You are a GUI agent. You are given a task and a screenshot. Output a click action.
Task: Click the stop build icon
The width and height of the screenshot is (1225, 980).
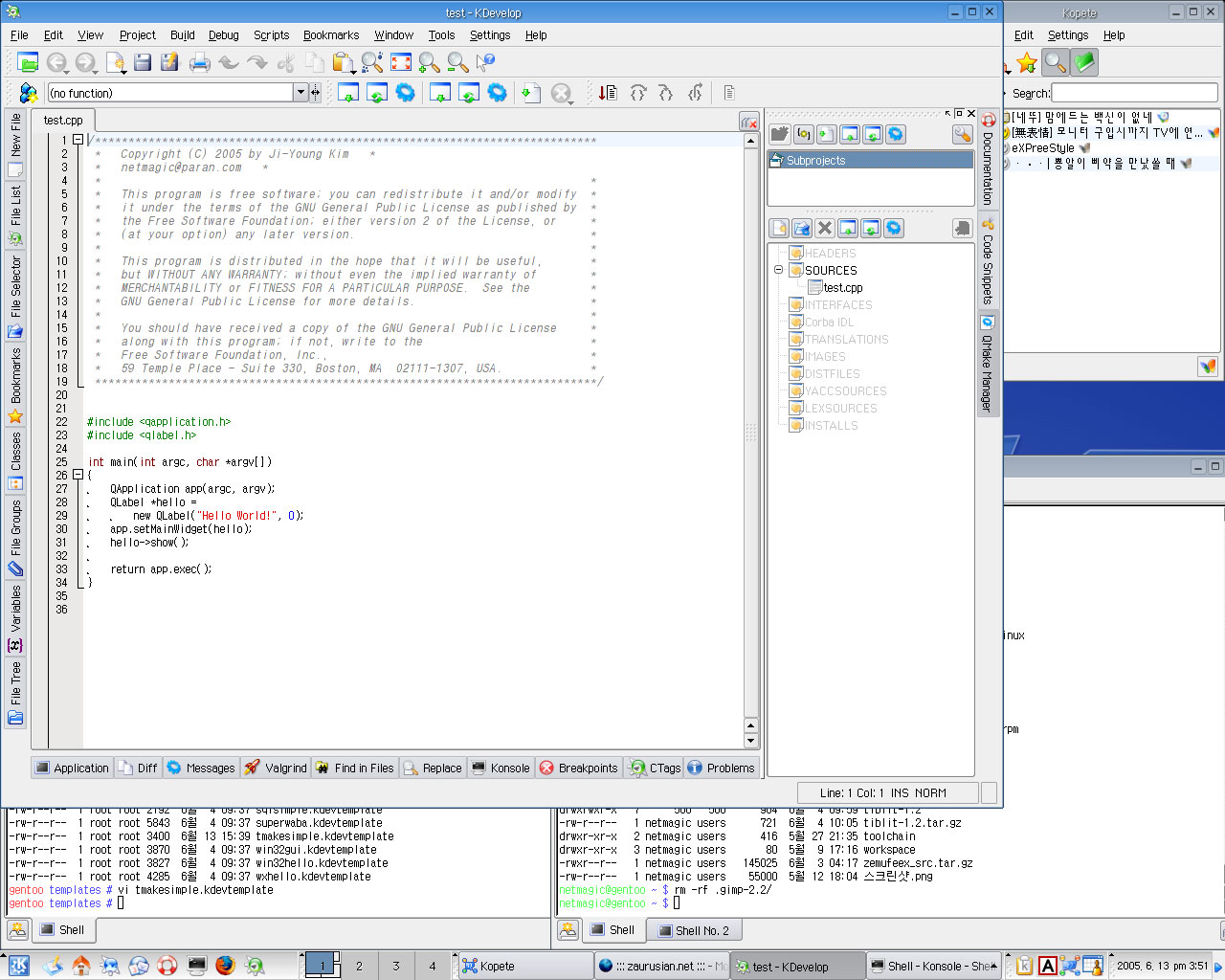[561, 93]
